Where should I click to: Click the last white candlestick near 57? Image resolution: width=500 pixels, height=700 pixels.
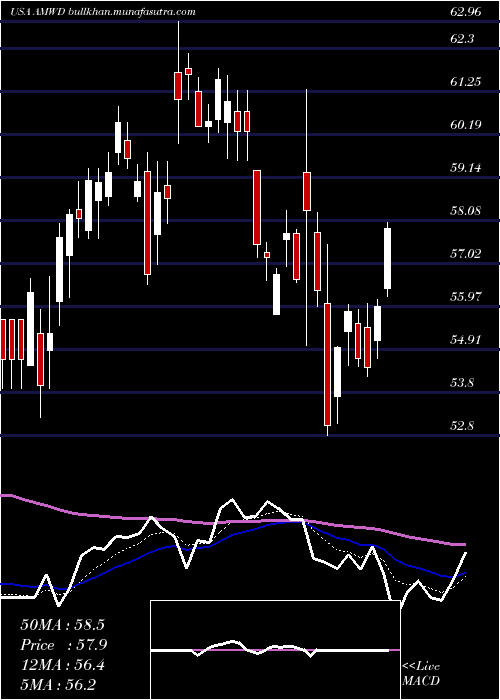click(388, 258)
